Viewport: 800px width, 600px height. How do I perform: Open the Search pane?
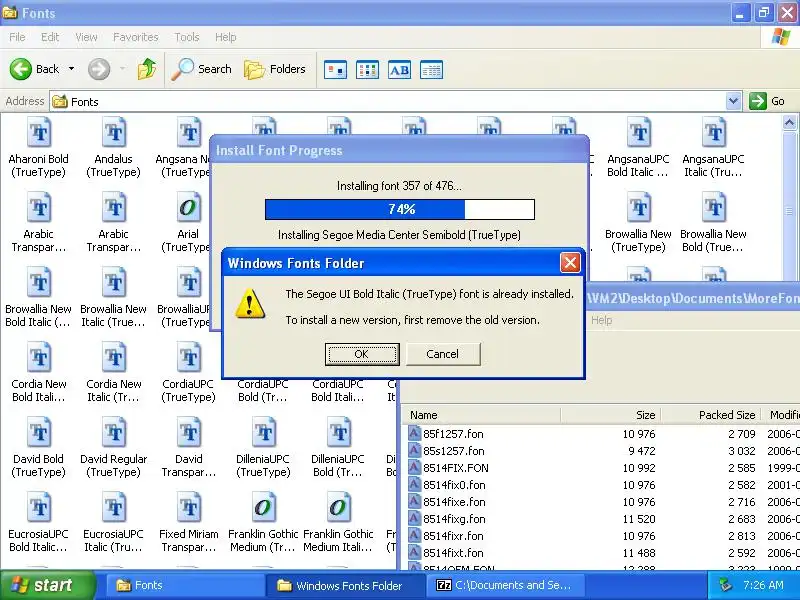pos(202,69)
